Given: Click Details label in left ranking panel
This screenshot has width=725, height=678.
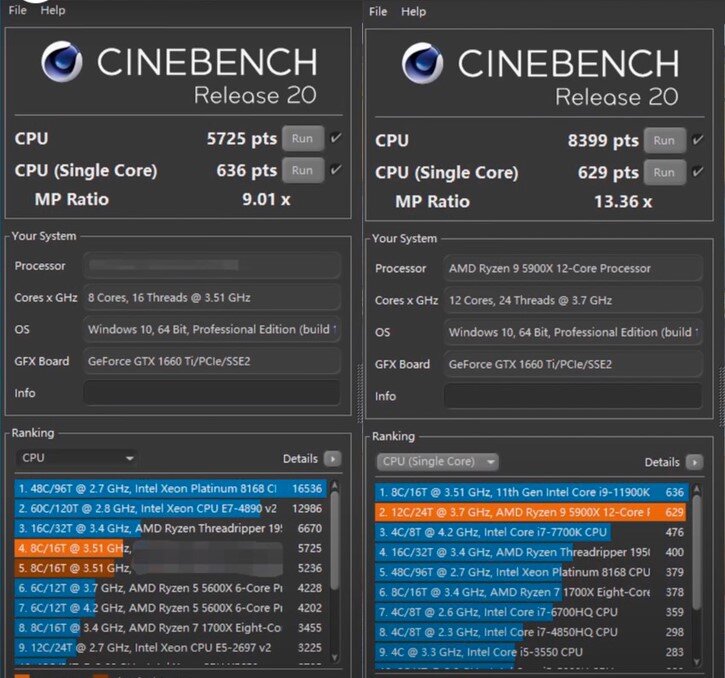Looking at the screenshot, I should pos(301,459).
